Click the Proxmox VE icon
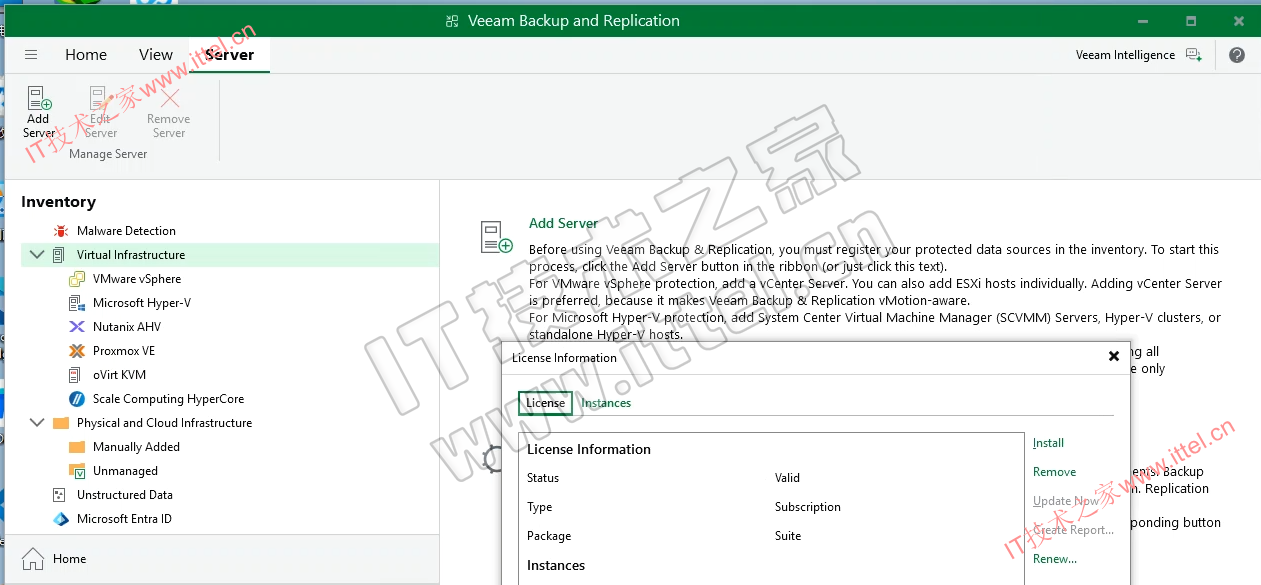 77,351
